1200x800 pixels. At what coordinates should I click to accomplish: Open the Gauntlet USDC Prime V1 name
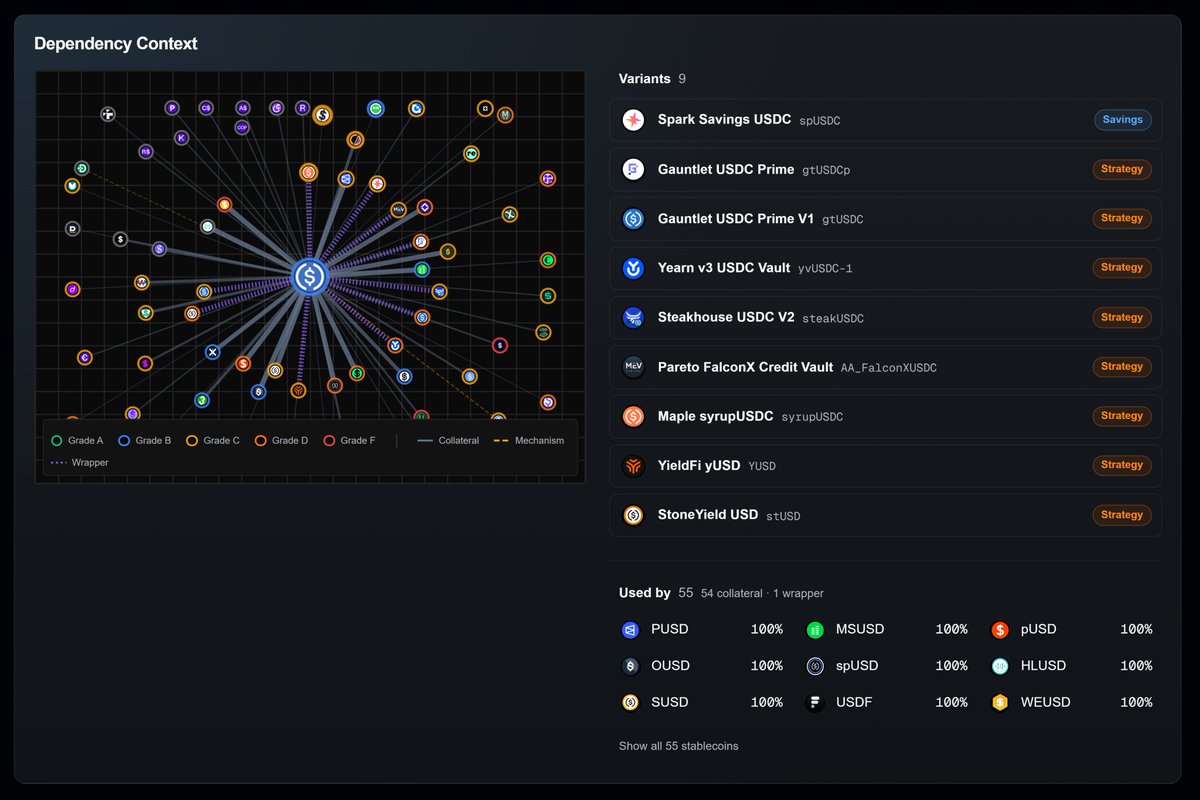(x=736, y=218)
